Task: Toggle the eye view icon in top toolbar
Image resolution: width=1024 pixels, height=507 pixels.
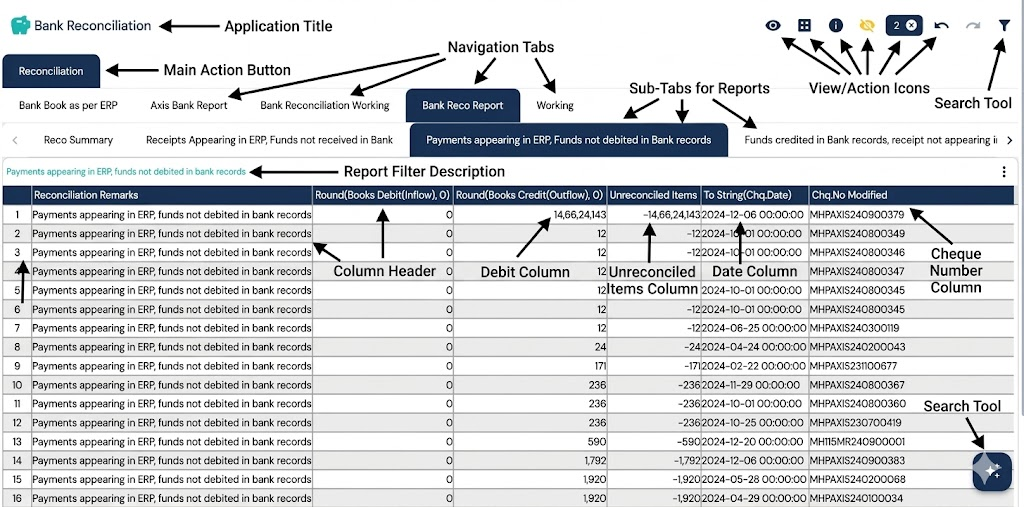Action: click(x=773, y=25)
